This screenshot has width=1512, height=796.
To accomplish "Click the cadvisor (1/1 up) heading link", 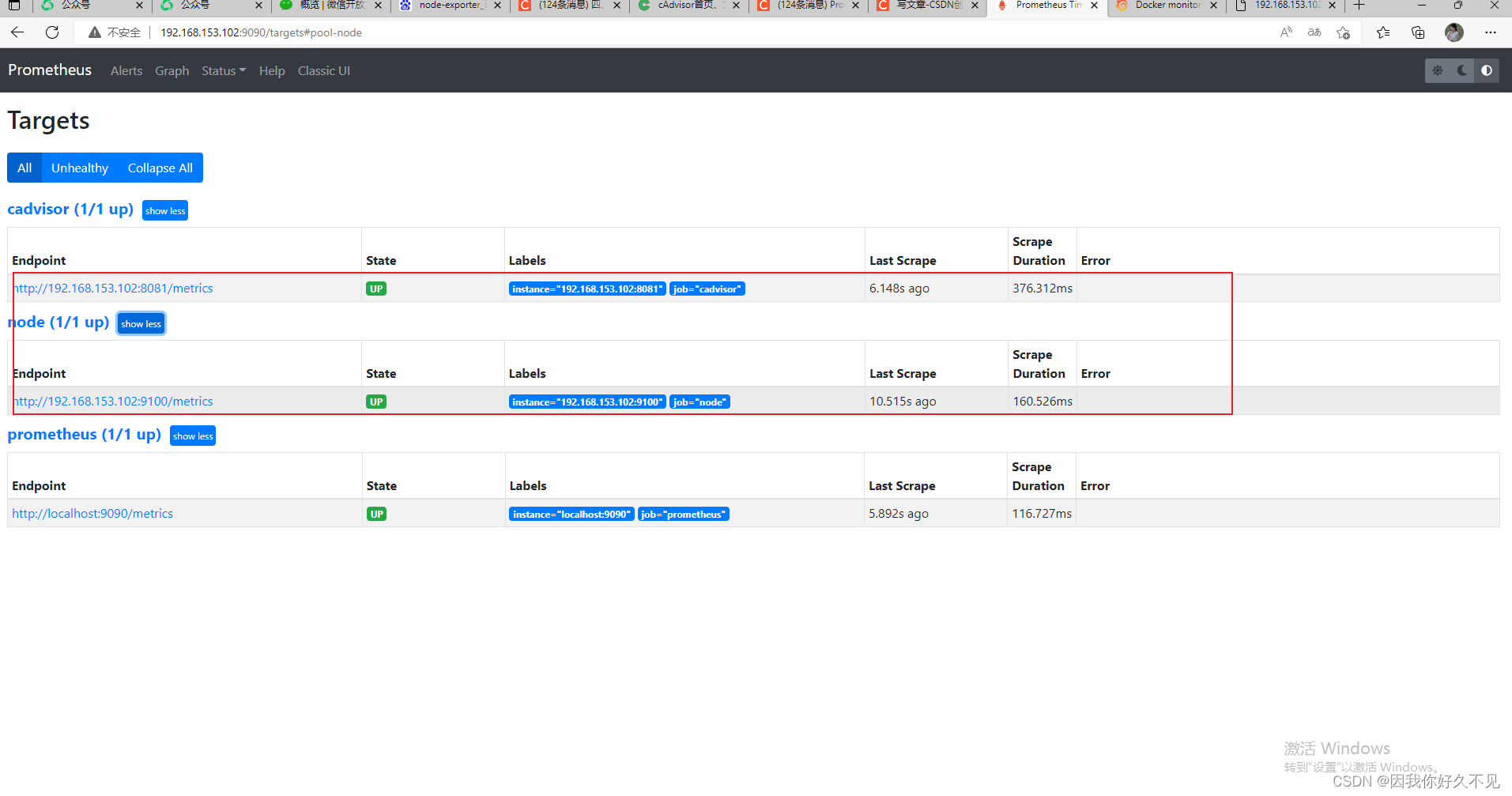I will click(70, 209).
